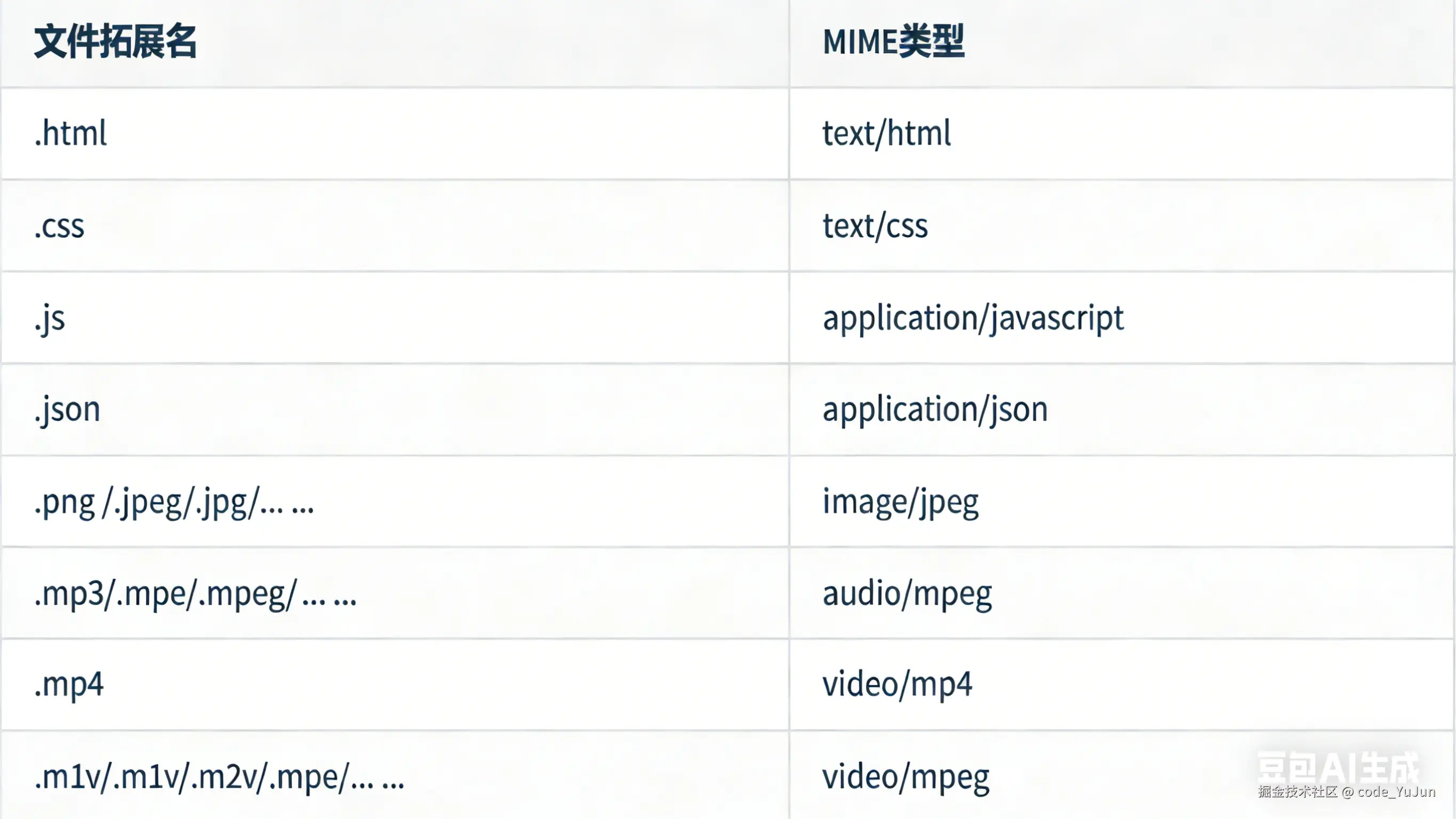Screen dimensions: 1456x819
Task: Click the .png /.jpeg/.jpg extension row
Action: [173, 502]
